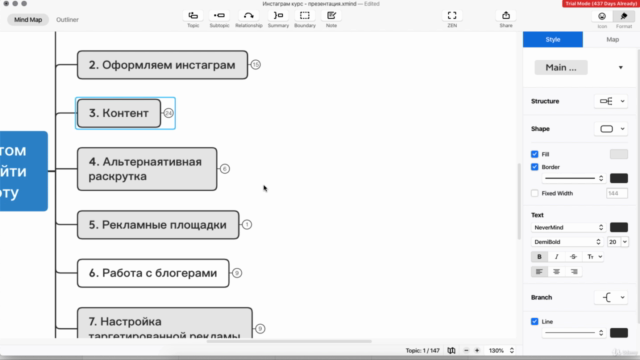Apply strikethrough text formatting

tap(573, 257)
